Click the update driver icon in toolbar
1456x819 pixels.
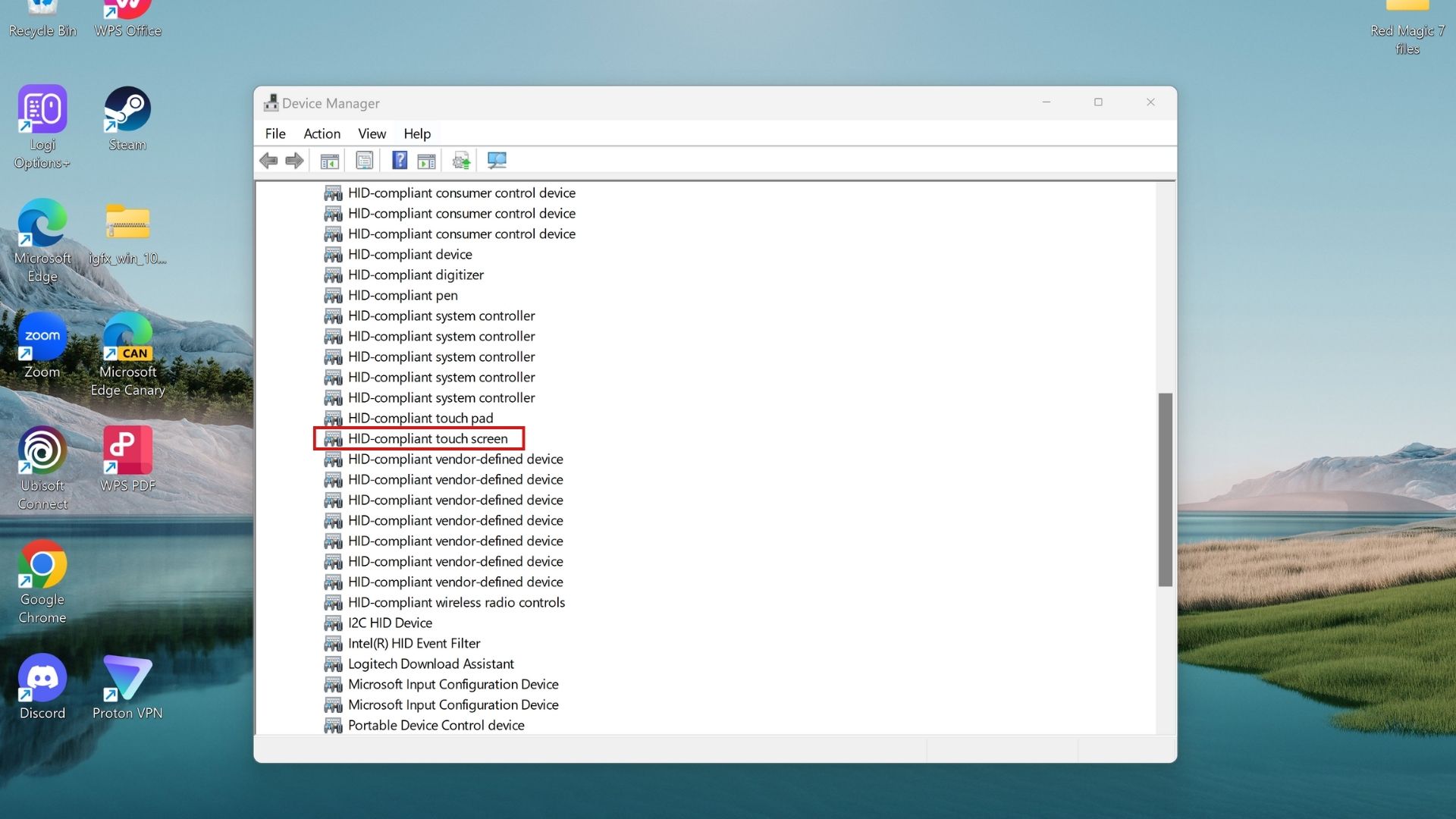(x=461, y=160)
